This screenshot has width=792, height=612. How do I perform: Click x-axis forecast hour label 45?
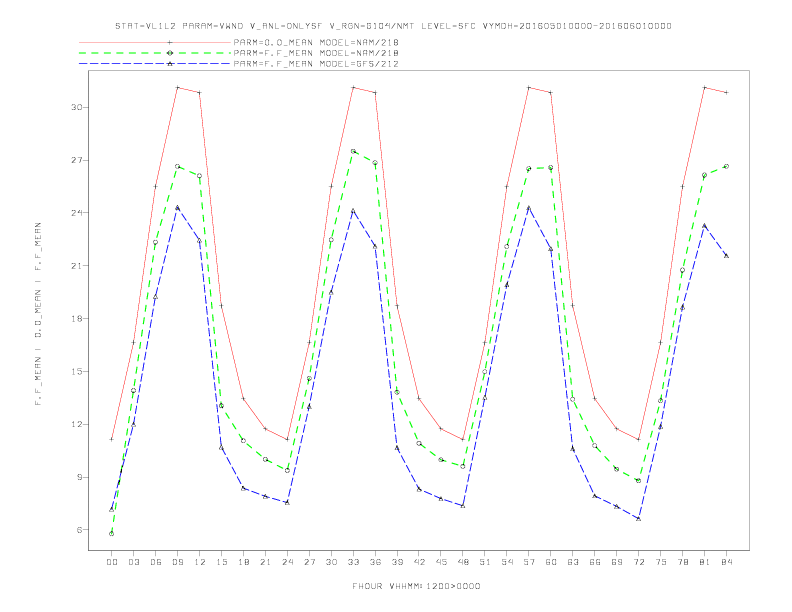441,562
